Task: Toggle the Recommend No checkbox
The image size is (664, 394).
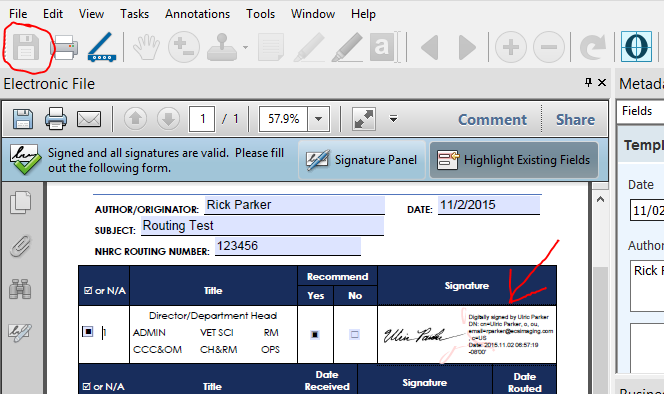Action: pyautogui.click(x=354, y=335)
